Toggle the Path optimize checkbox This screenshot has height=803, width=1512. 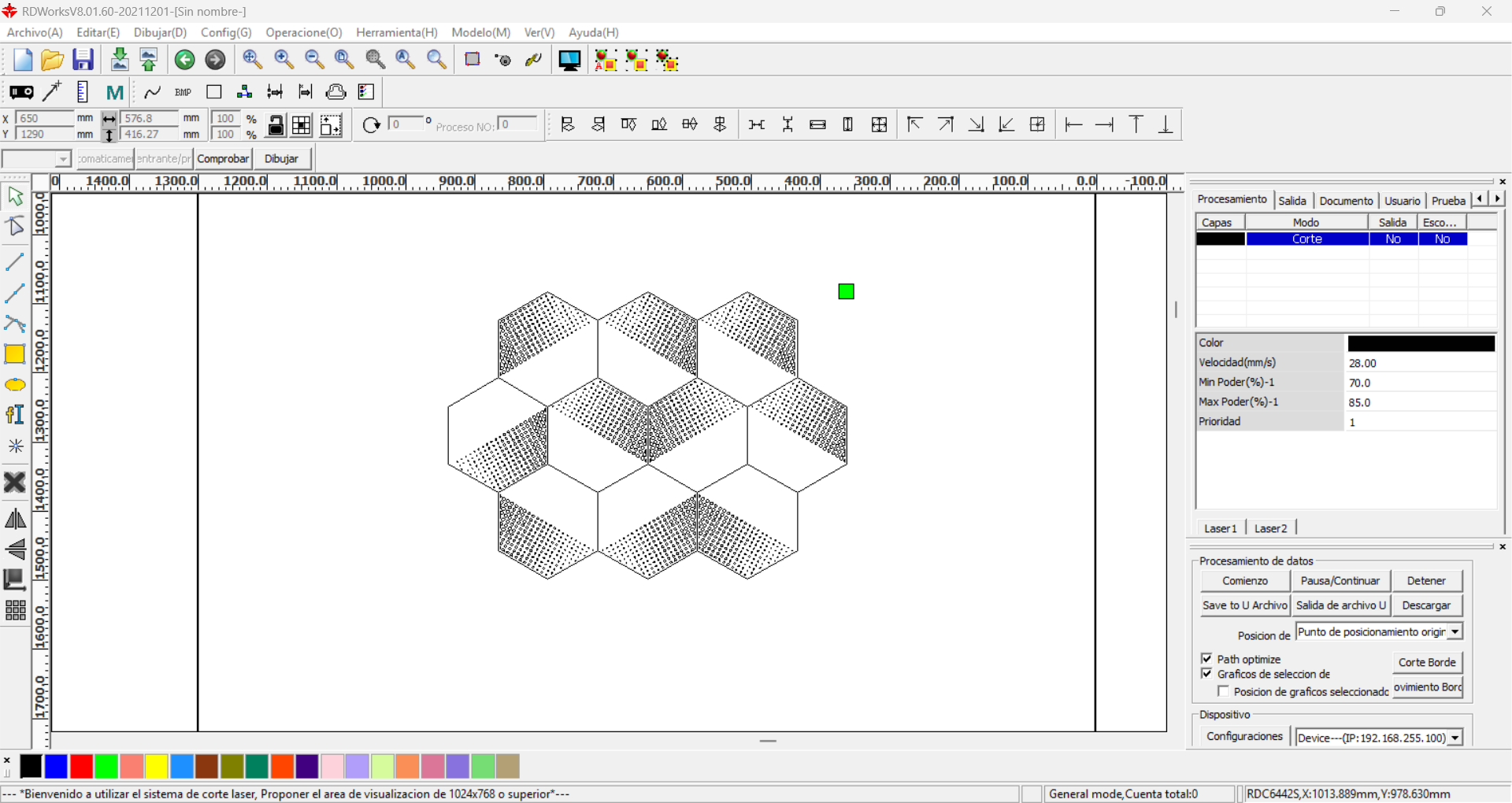1206,658
